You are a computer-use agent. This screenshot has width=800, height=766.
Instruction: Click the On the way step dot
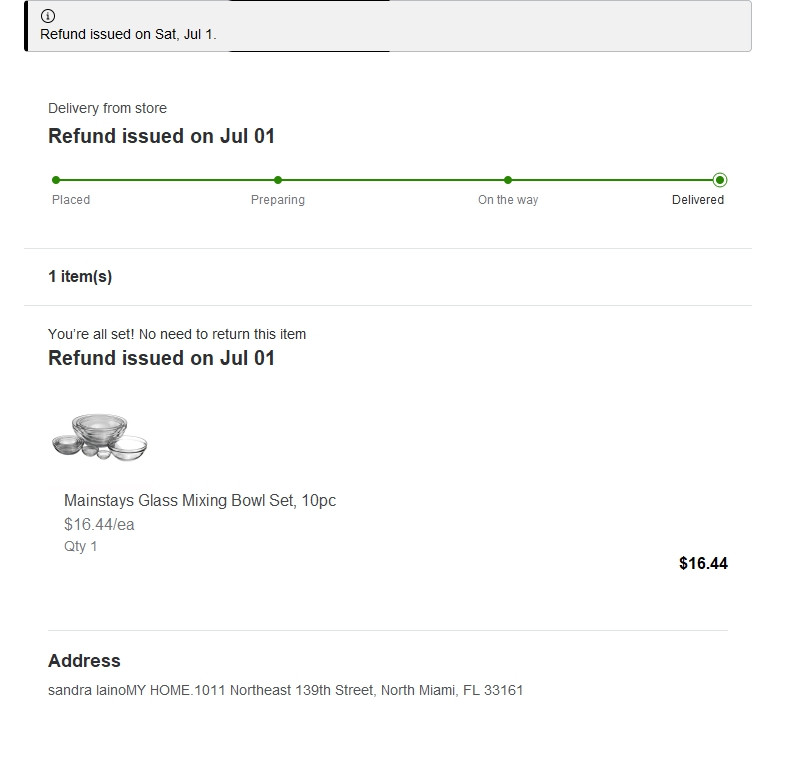pyautogui.click(x=508, y=180)
